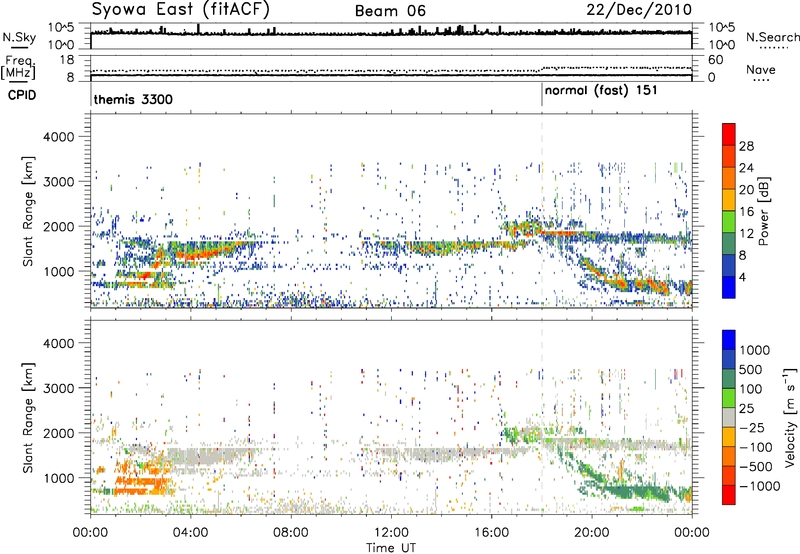
Task: Select the 'Power [dB]' color bar title
Action: [764, 211]
